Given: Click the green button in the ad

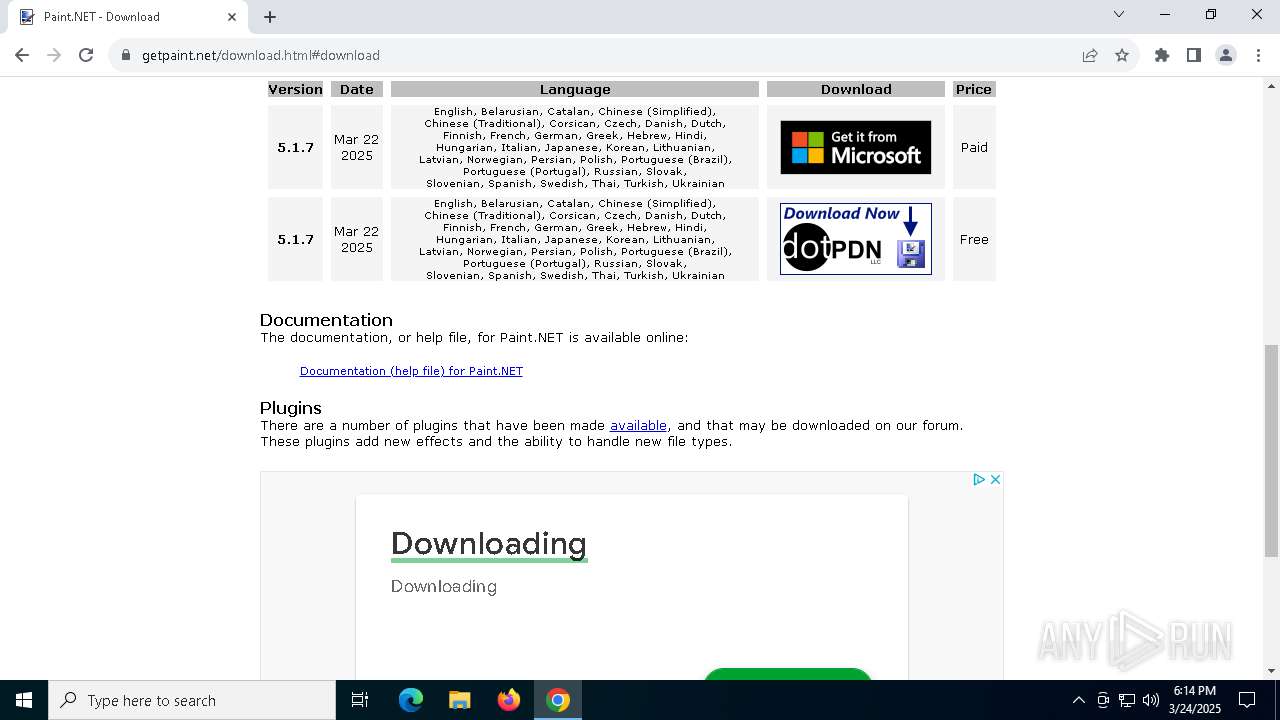Looking at the screenshot, I should pos(788,674).
